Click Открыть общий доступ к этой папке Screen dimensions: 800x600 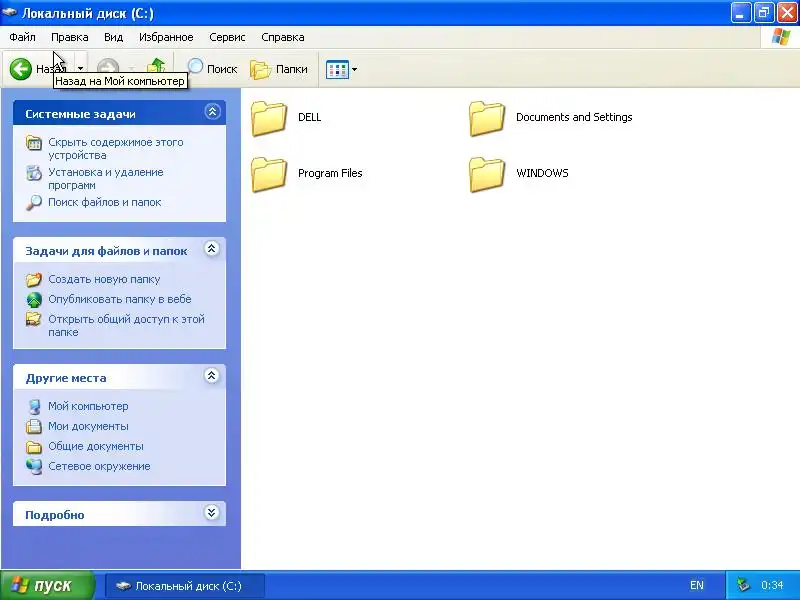coord(126,326)
